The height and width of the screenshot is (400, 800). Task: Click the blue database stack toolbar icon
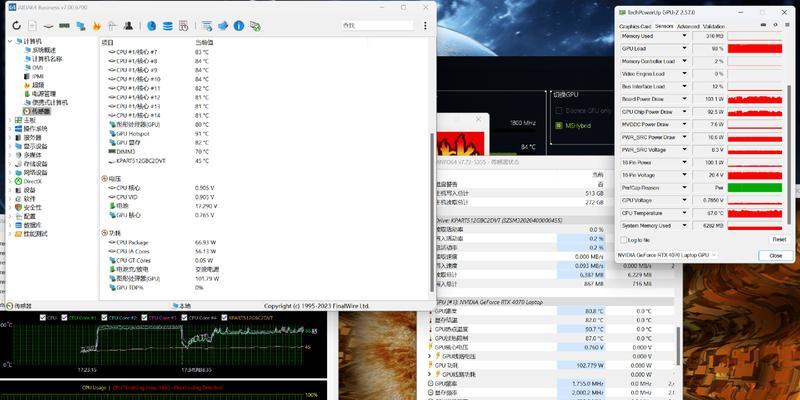coord(167,26)
